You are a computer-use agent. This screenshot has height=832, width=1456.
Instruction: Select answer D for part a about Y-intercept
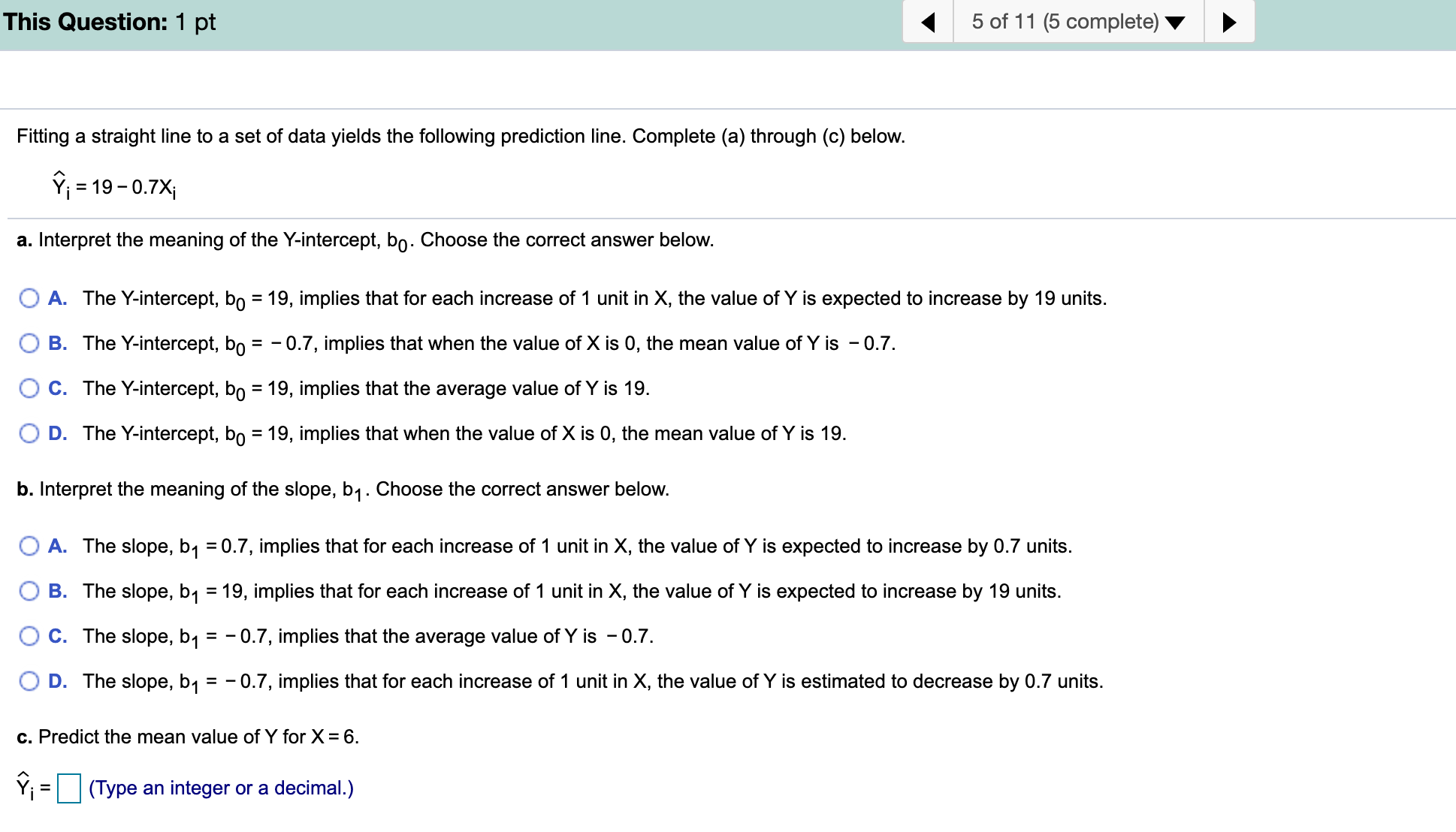pyautogui.click(x=29, y=433)
